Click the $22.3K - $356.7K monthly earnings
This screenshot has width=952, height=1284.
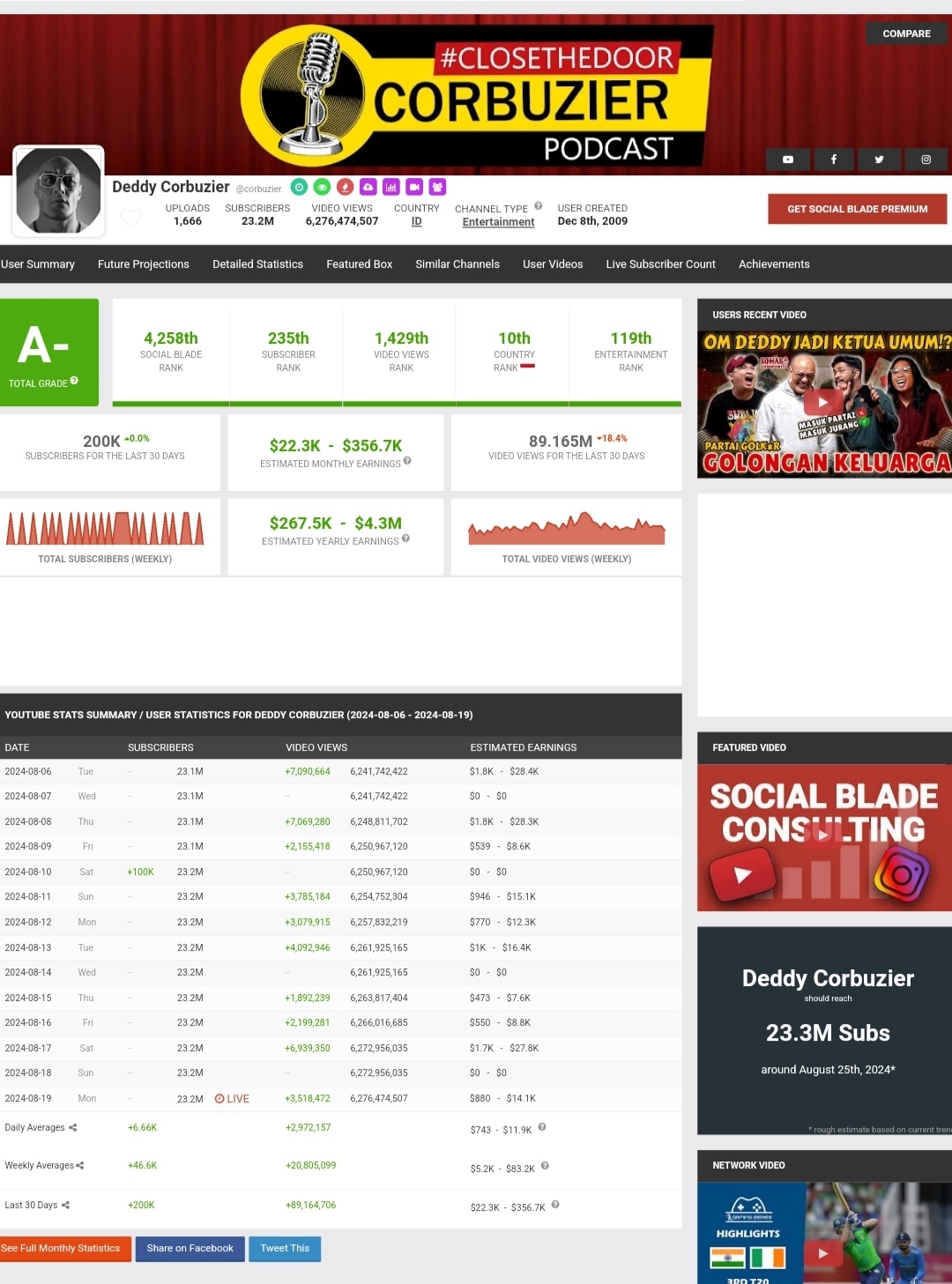pos(336,446)
